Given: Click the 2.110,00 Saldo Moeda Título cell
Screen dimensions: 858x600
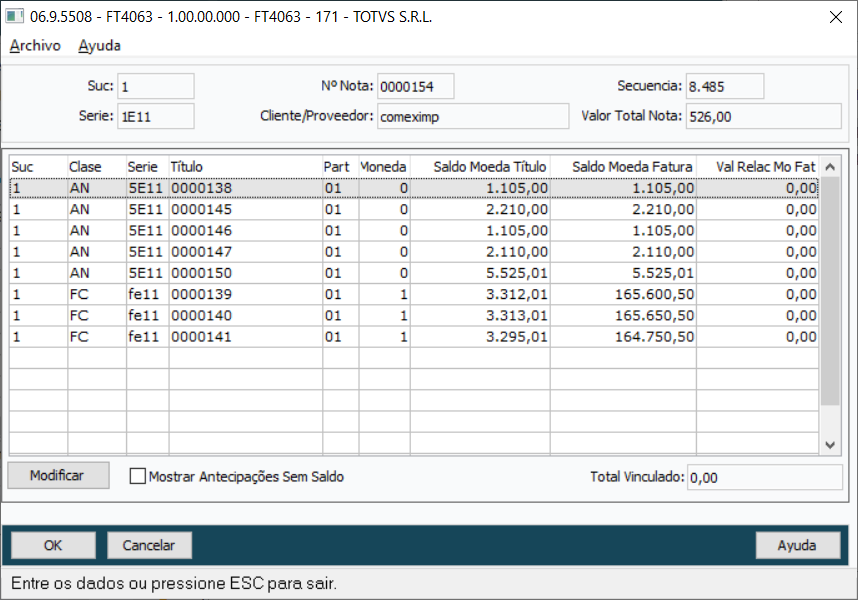Looking at the screenshot, I should pyautogui.click(x=480, y=252).
